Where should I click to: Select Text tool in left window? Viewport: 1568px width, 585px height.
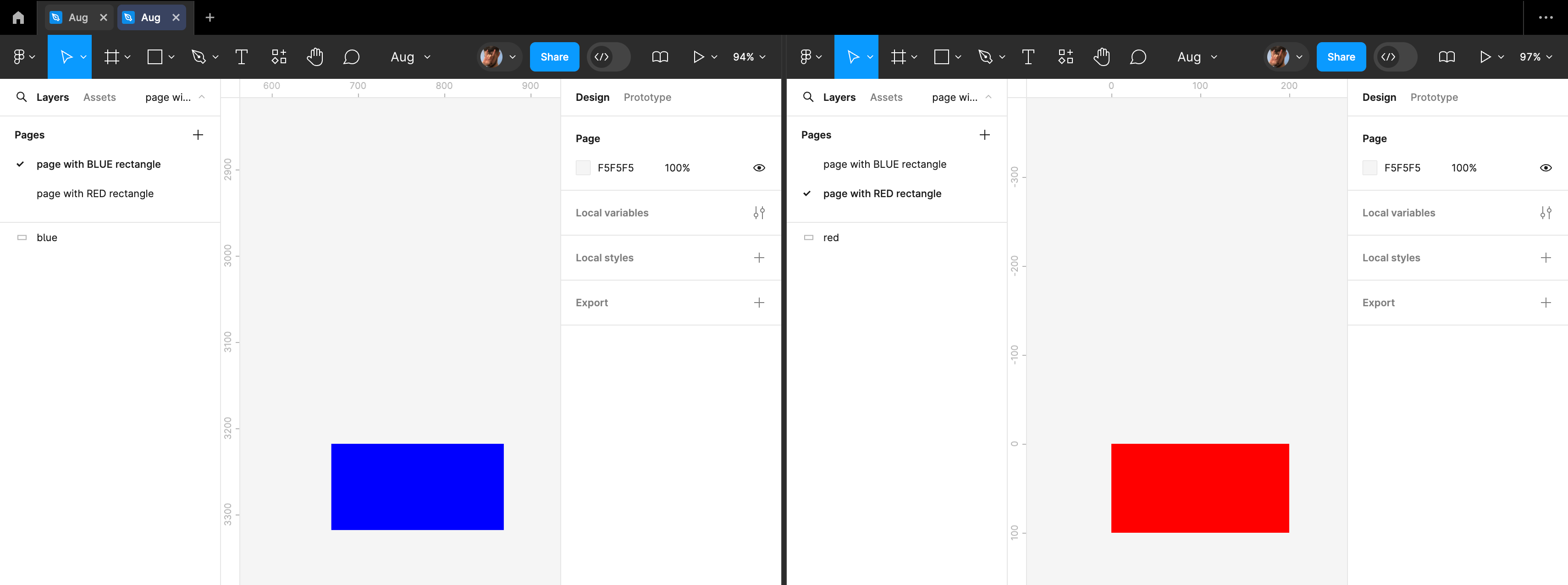pyautogui.click(x=242, y=56)
